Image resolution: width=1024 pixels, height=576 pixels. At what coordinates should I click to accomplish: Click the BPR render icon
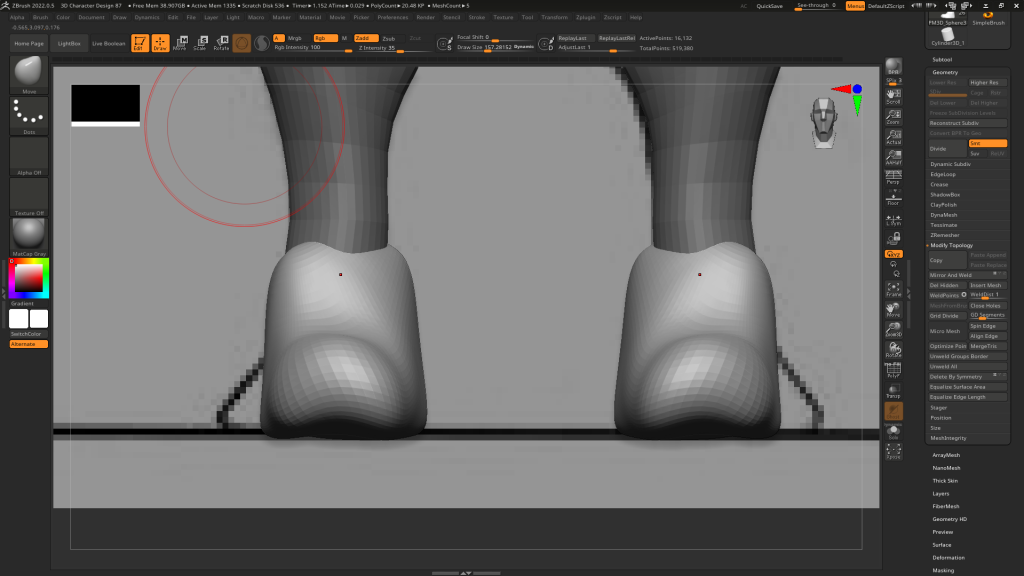(x=893, y=68)
